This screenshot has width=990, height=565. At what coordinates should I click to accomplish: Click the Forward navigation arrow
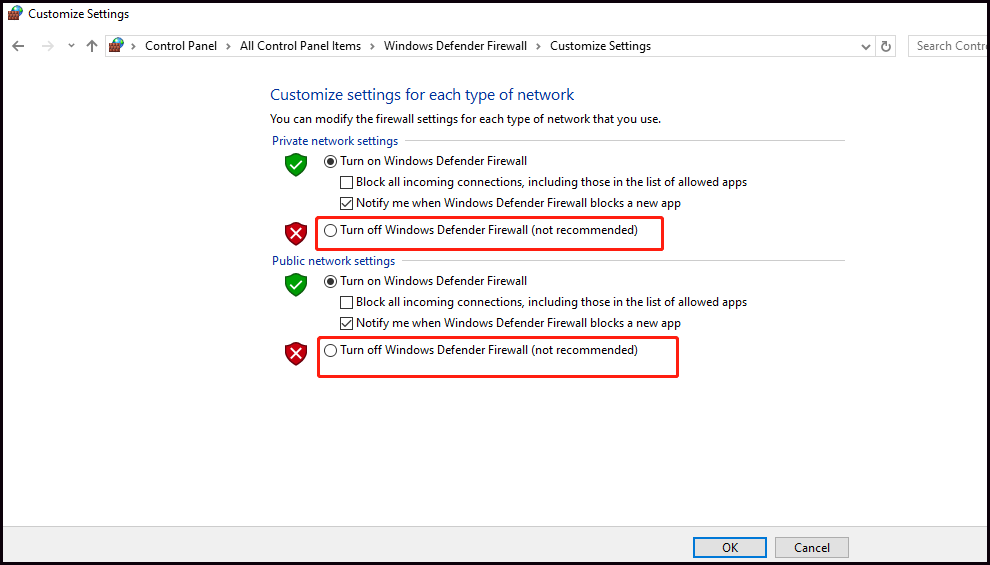tap(47, 46)
